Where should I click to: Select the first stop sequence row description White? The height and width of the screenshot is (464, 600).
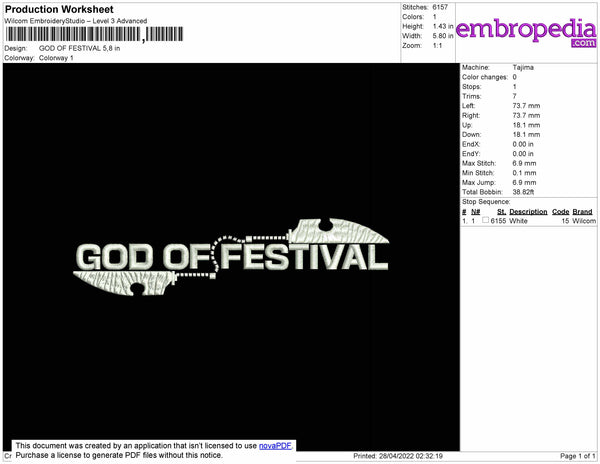519,221
